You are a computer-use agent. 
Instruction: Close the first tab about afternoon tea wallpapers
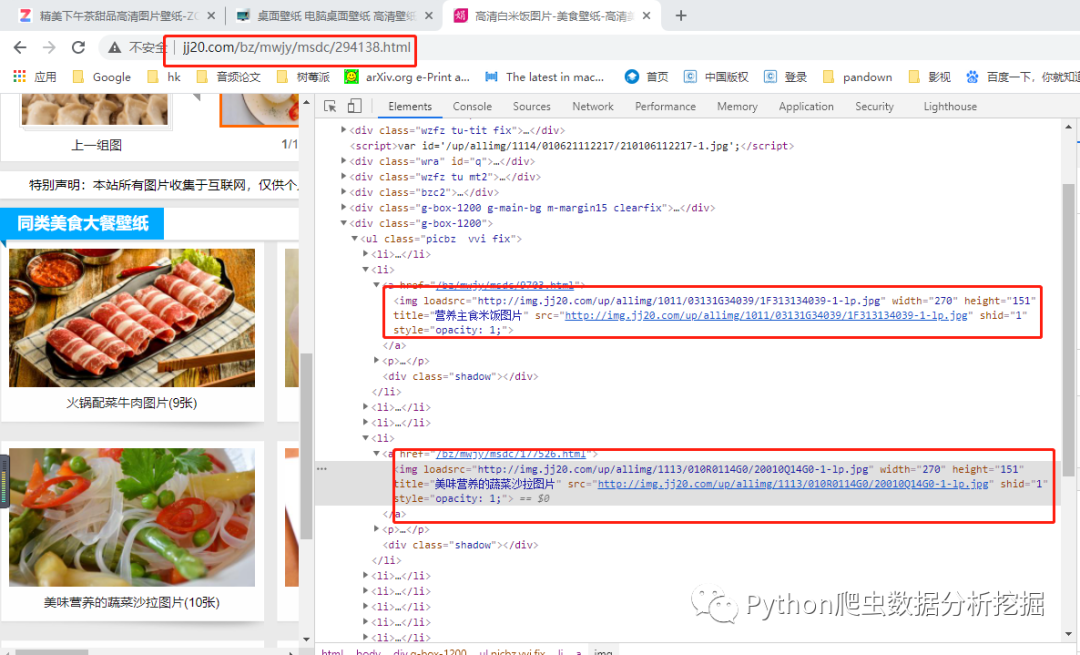pyautogui.click(x=211, y=16)
